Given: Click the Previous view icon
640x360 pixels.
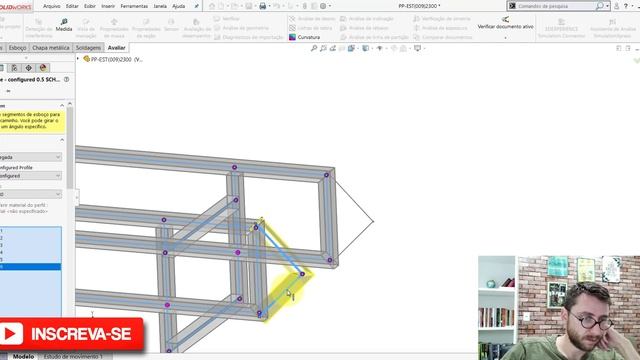Looking at the screenshot, I should coord(333,48).
